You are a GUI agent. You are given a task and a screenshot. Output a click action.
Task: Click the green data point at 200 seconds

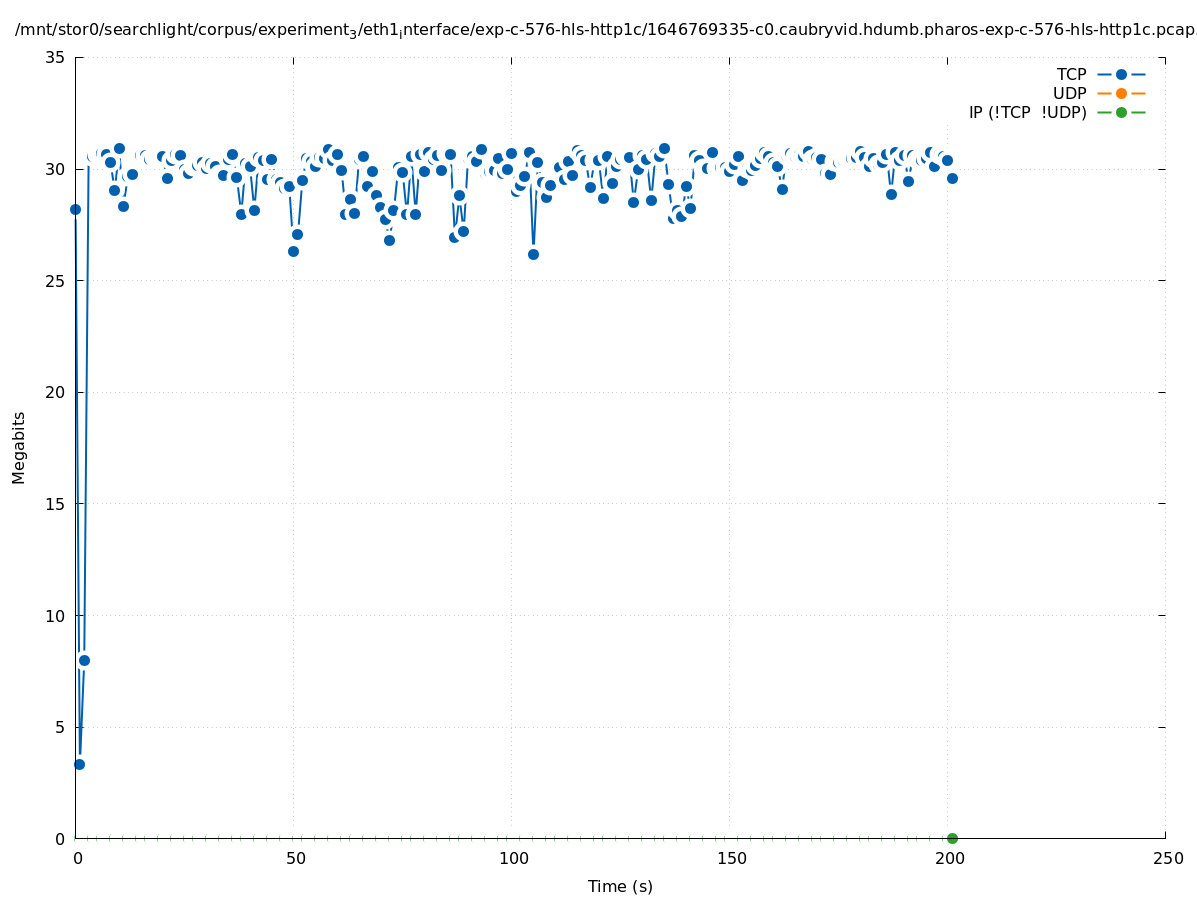pos(952,838)
